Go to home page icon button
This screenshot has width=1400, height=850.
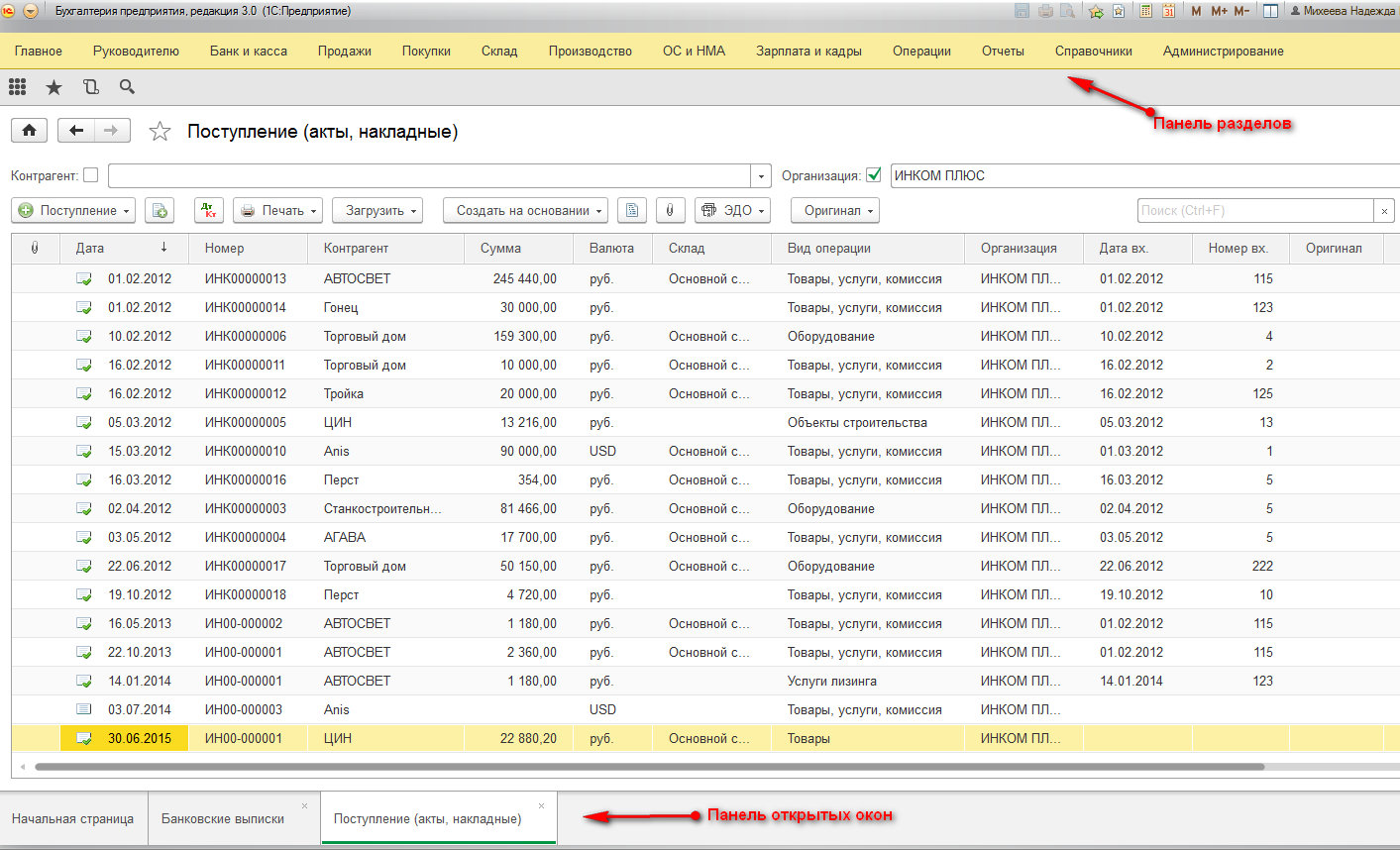point(29,131)
